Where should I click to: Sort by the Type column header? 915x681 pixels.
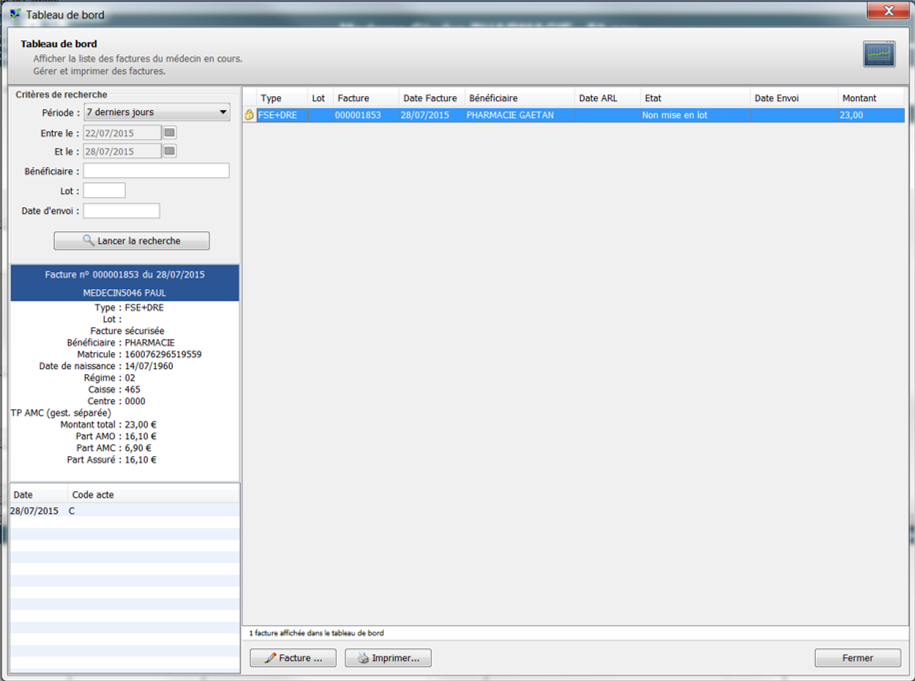(282, 98)
